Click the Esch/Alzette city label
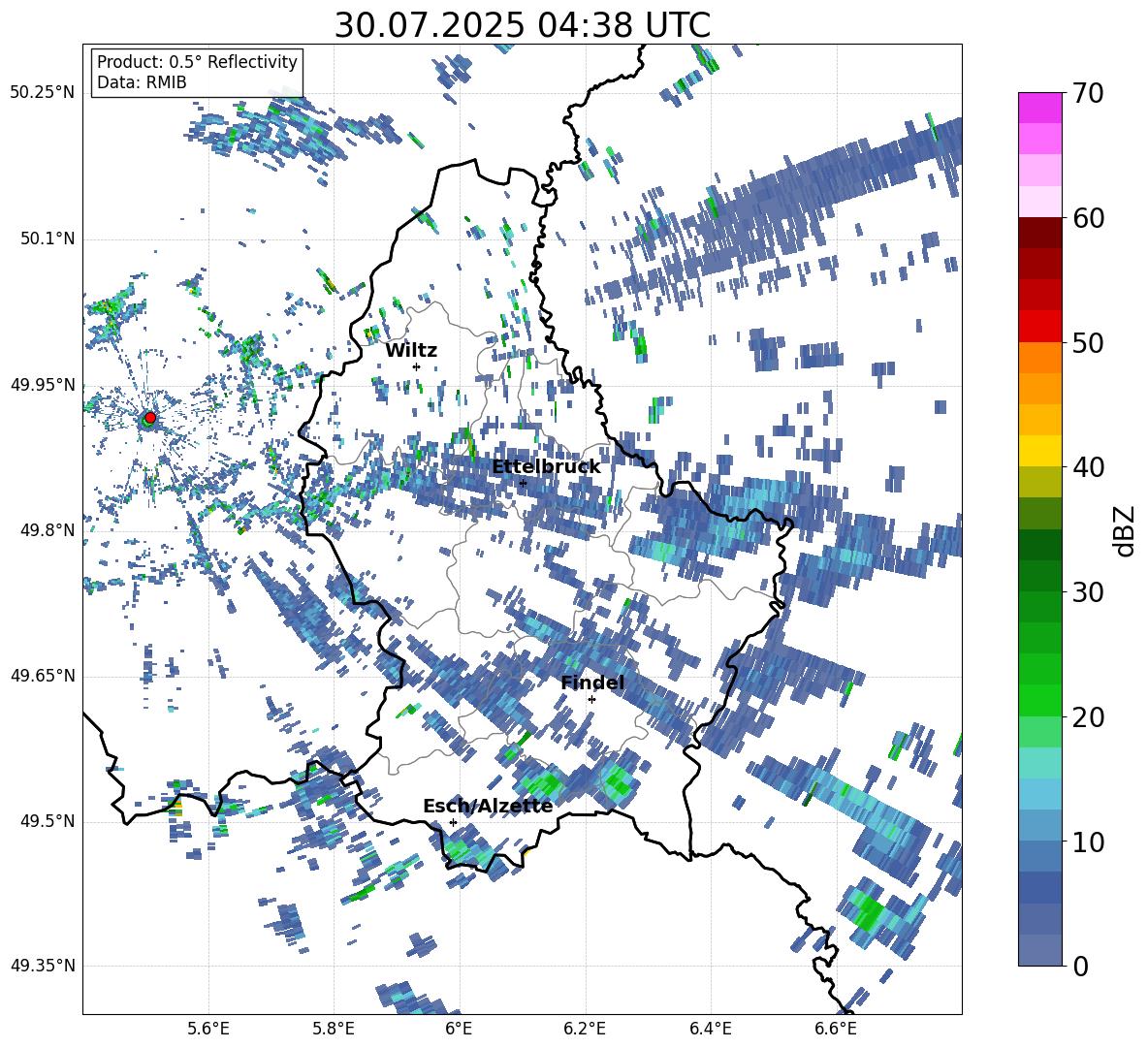The height and width of the screenshot is (1048, 1148). (x=488, y=807)
